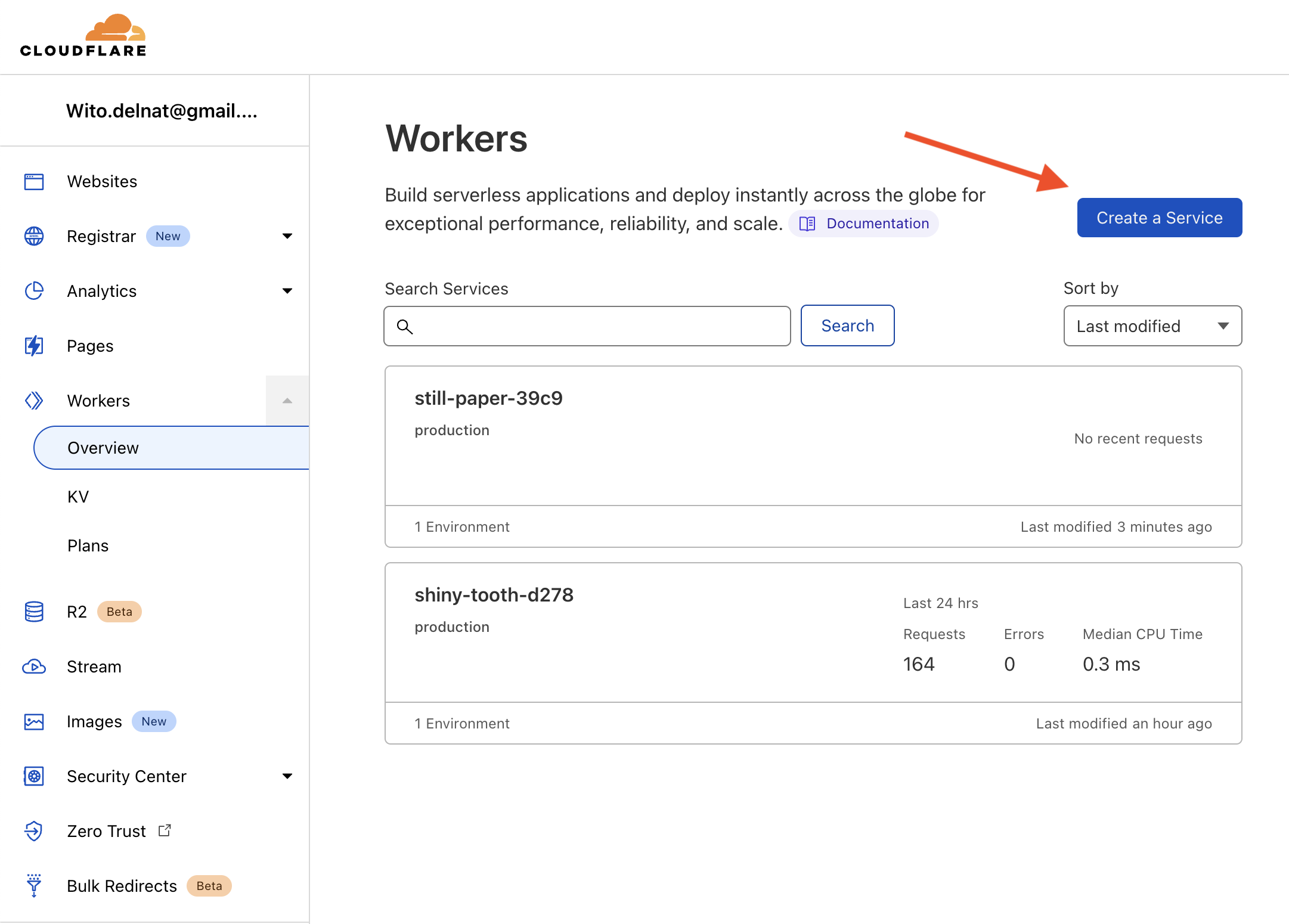The width and height of the screenshot is (1289, 924).
Task: Click the New badge next to Registrar
Action: (168, 236)
